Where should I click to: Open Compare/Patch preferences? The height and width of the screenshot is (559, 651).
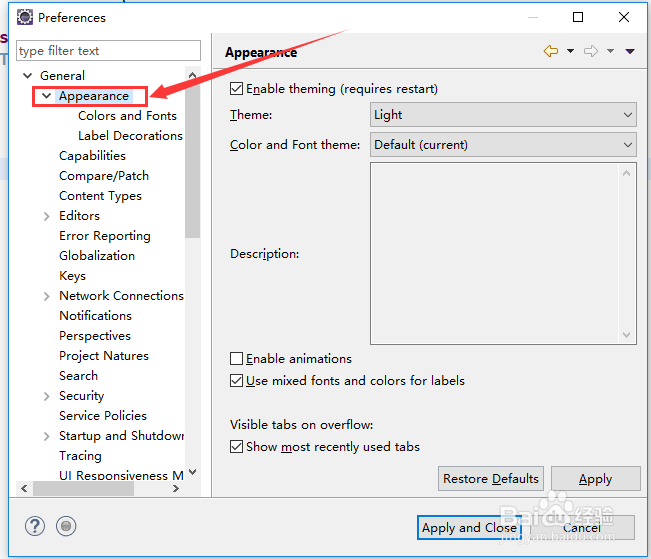[x=104, y=176]
